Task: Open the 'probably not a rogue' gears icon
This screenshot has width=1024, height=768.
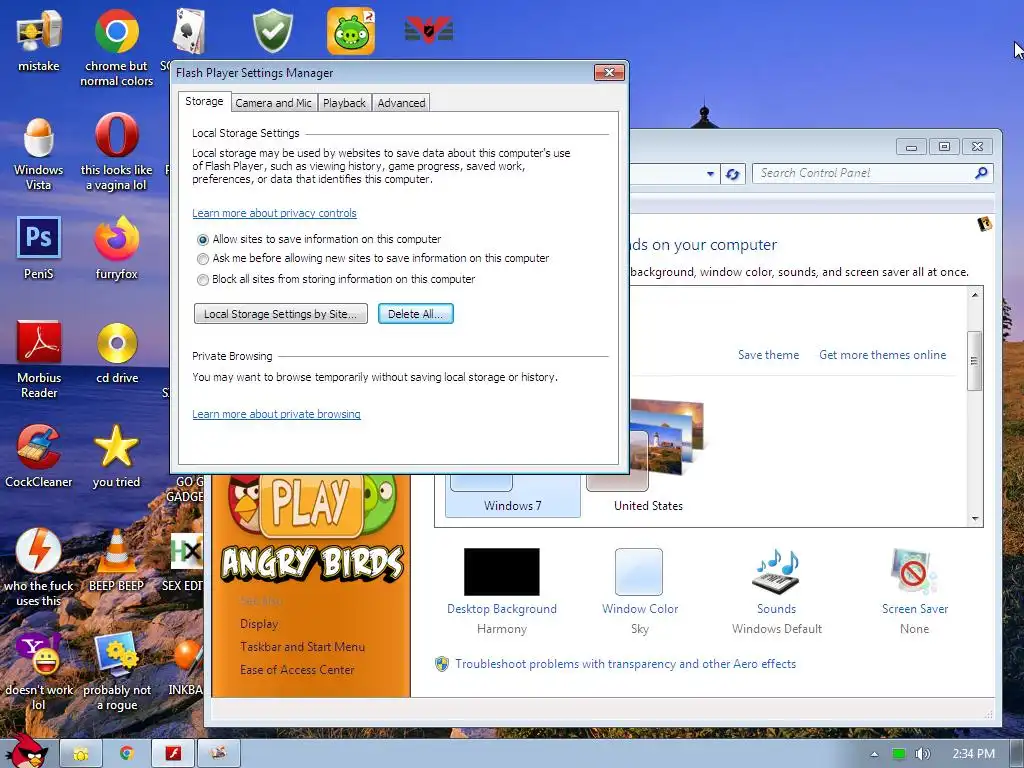Action: click(116, 654)
